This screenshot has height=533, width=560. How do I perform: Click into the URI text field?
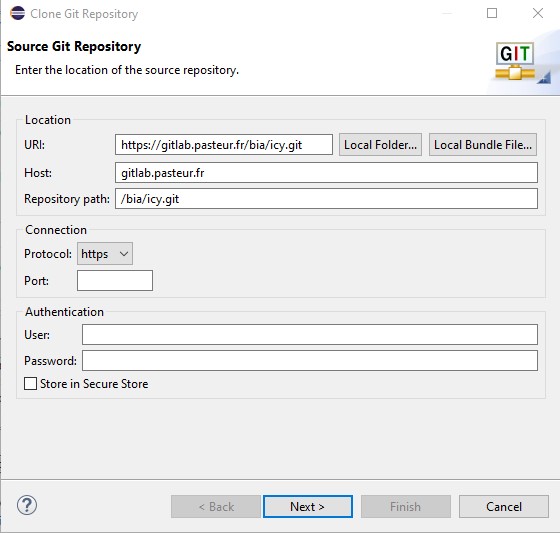(x=224, y=145)
